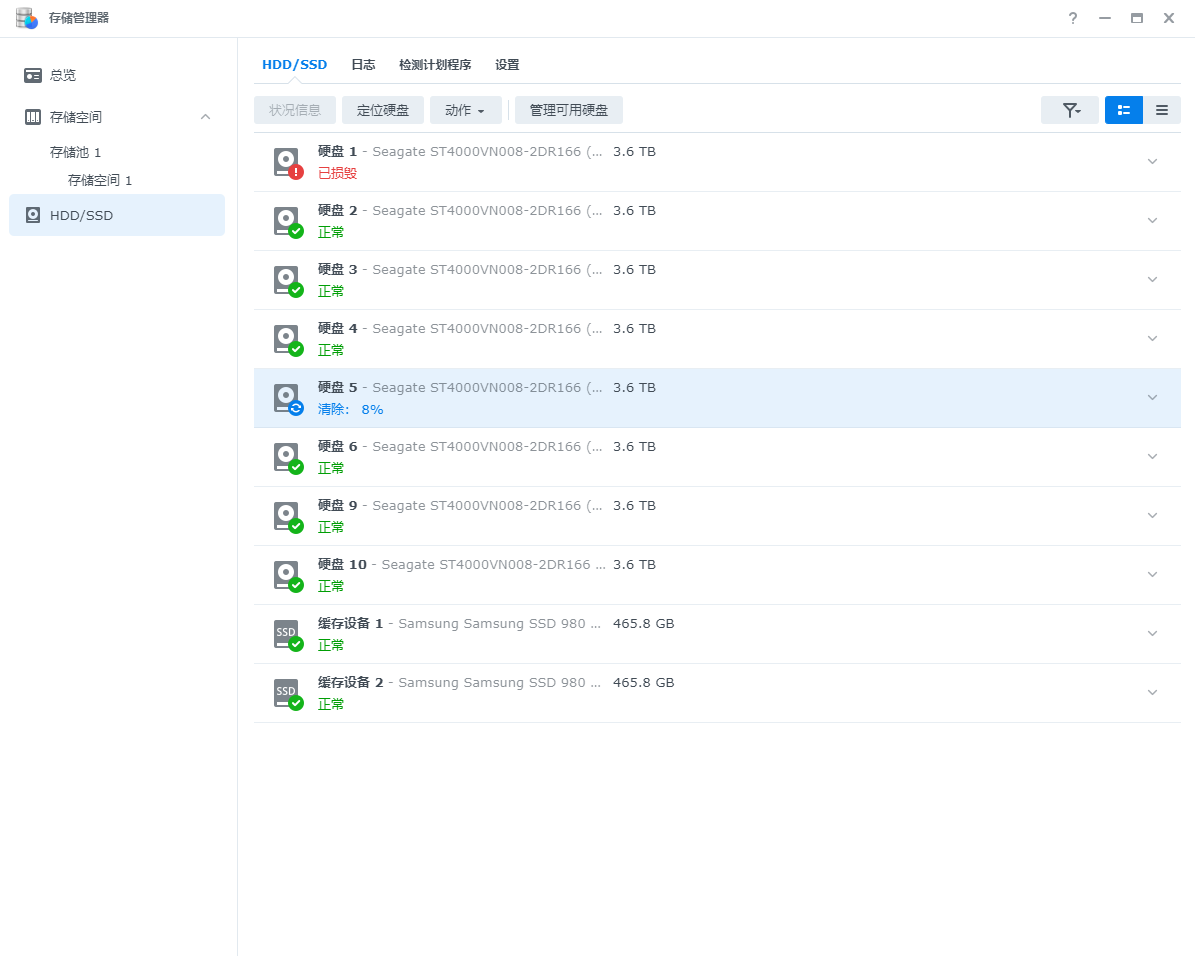Click the 缓存设备 1 SSD icon
Image resolution: width=1195 pixels, height=956 pixels.
pos(287,634)
